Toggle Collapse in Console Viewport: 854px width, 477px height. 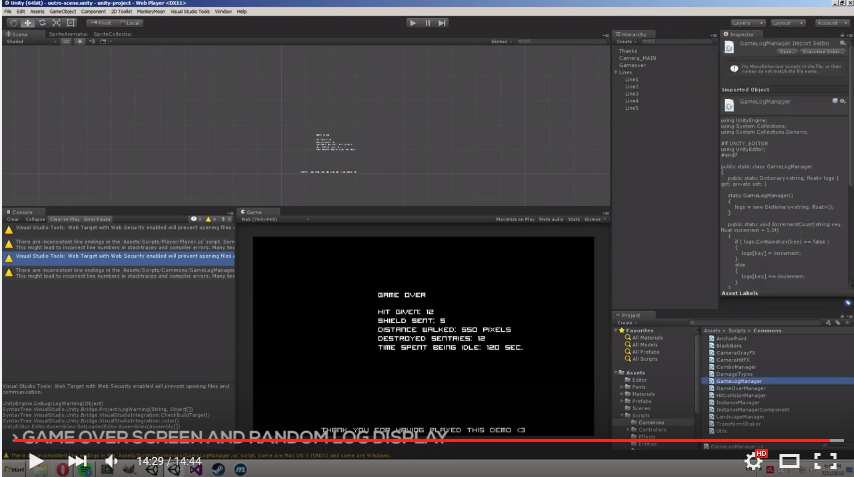(x=35, y=219)
